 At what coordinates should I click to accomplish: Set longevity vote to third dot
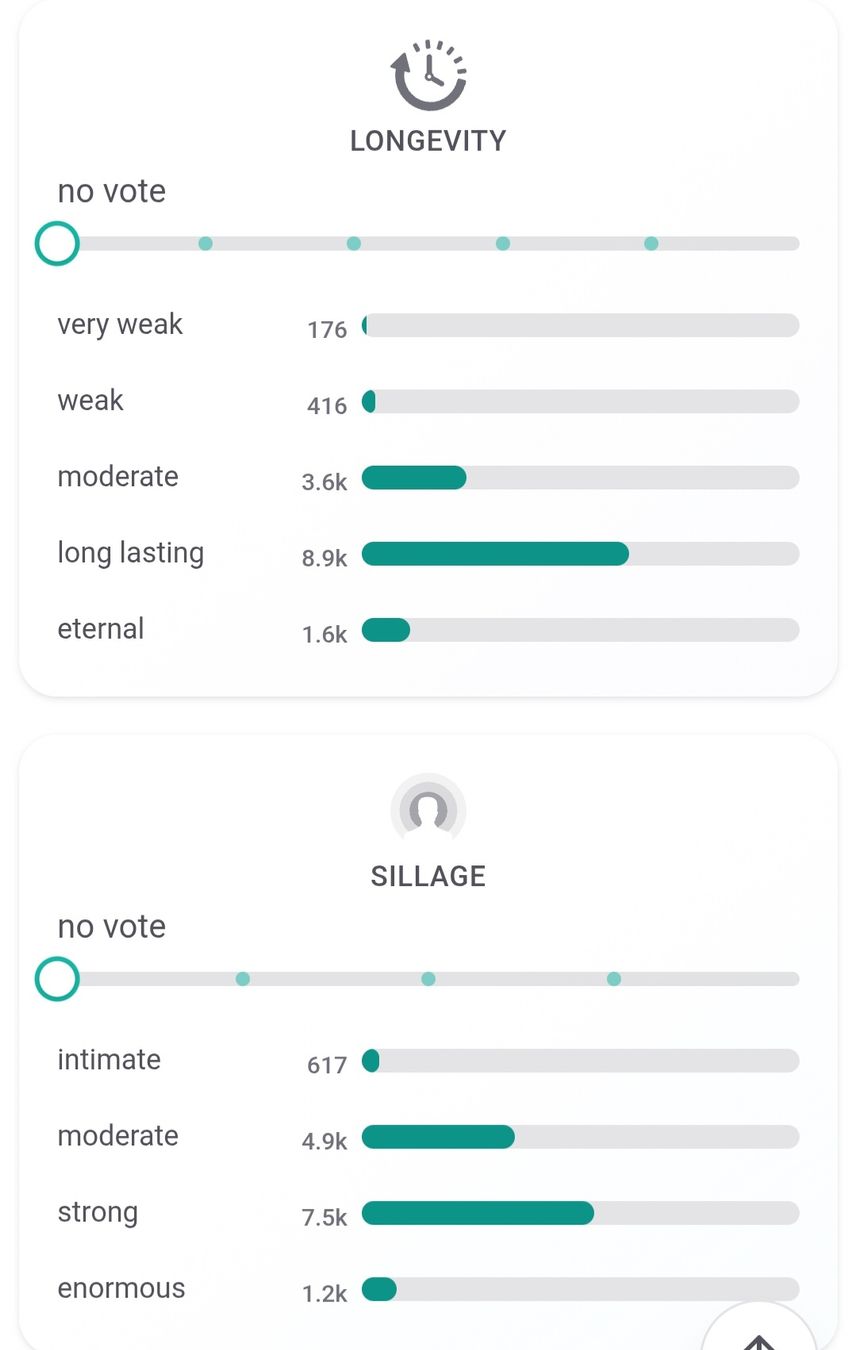point(353,243)
